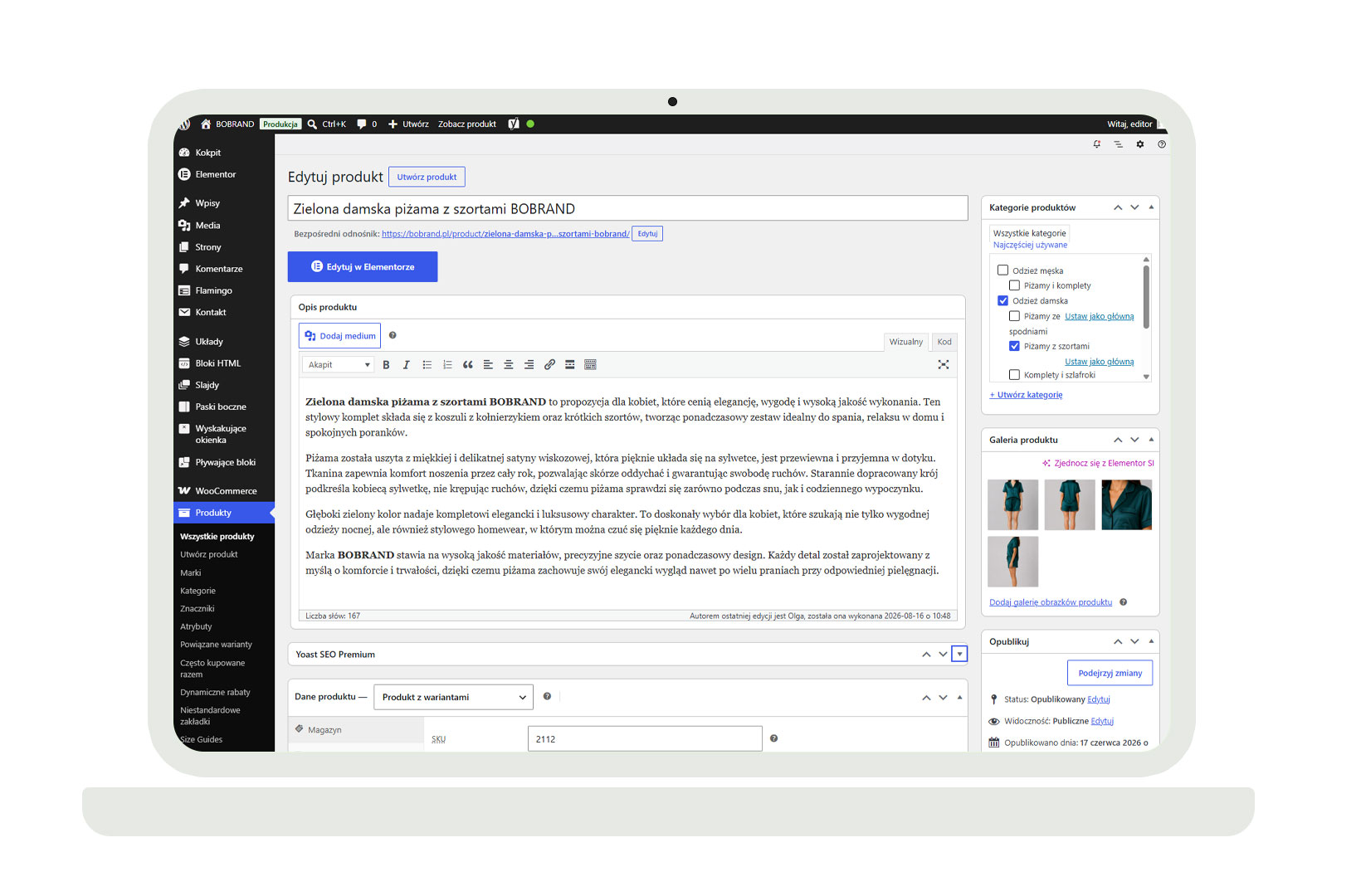This screenshot has width=1361, height=896.
Task: Click the Dodaj medium button
Action: (x=339, y=336)
